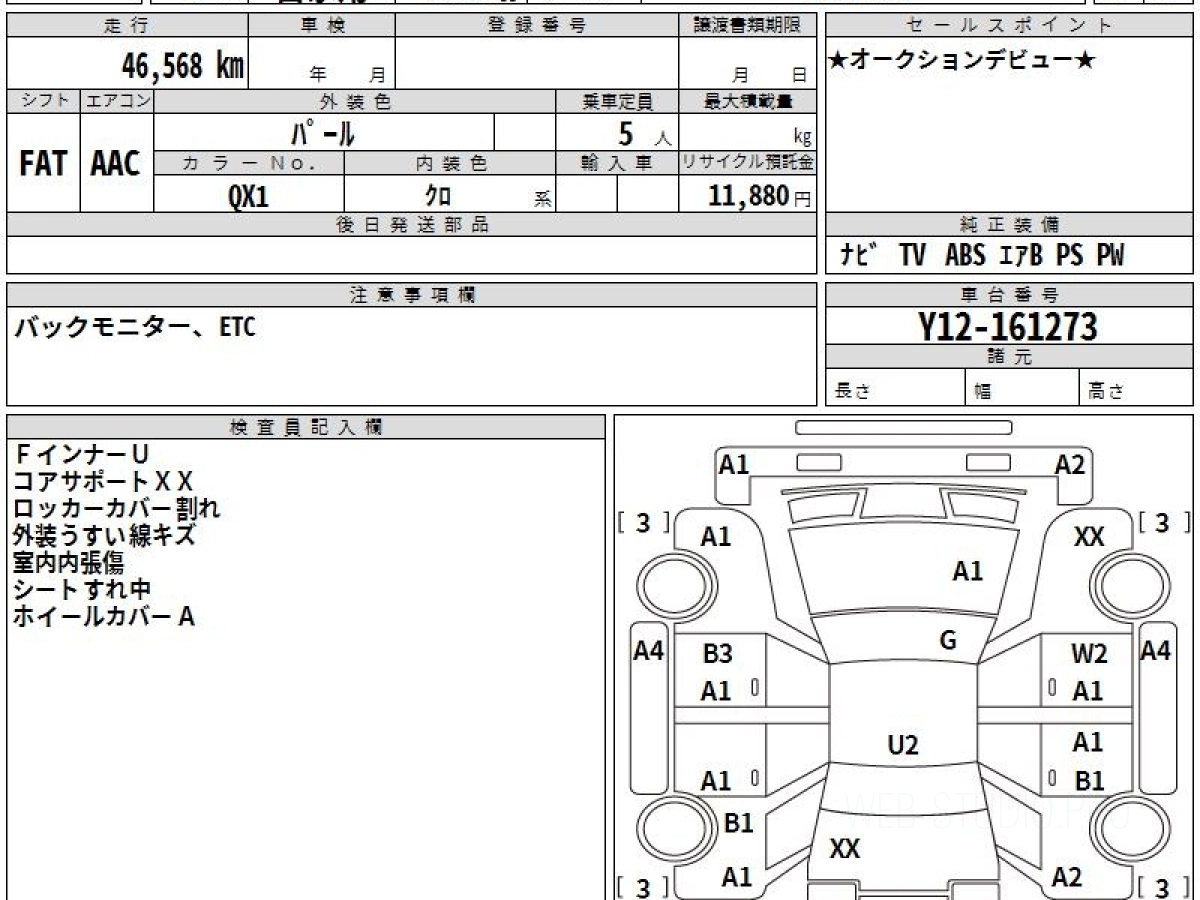
Task: Select the ★オークションデビュー★ text
Action: (x=962, y=61)
